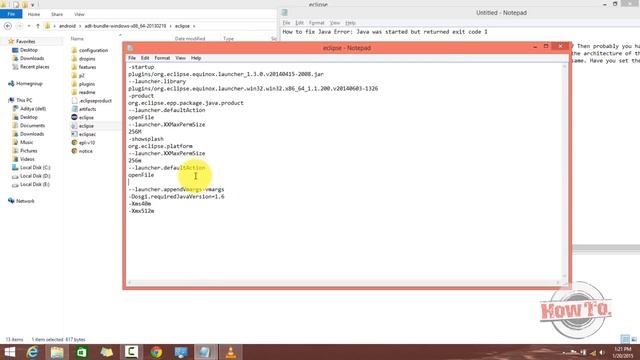Open the Windows Store taskbar icon
Viewport: 640px width, 360px height.
pos(82,352)
